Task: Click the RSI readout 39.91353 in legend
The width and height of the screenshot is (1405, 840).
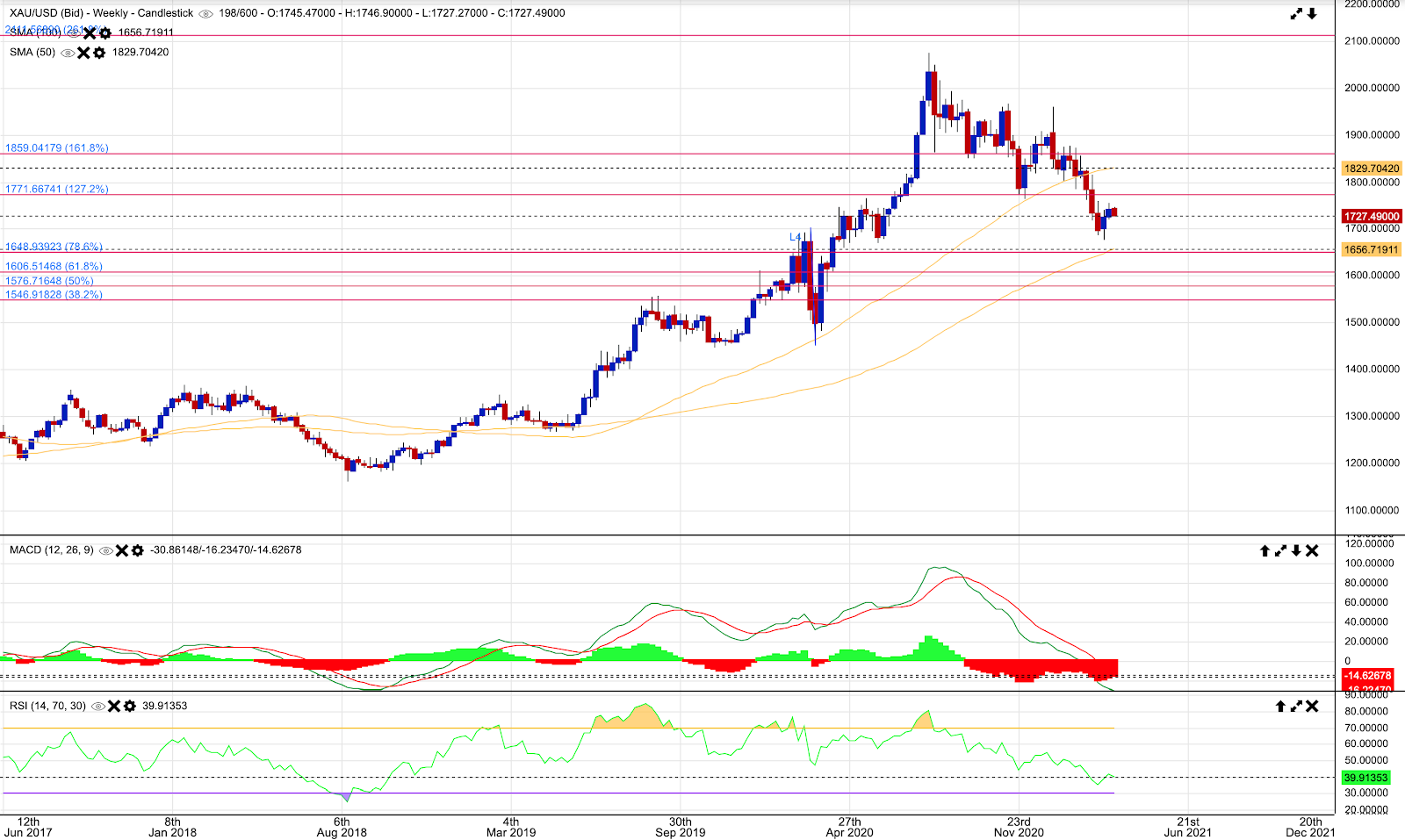Action: click(x=165, y=707)
